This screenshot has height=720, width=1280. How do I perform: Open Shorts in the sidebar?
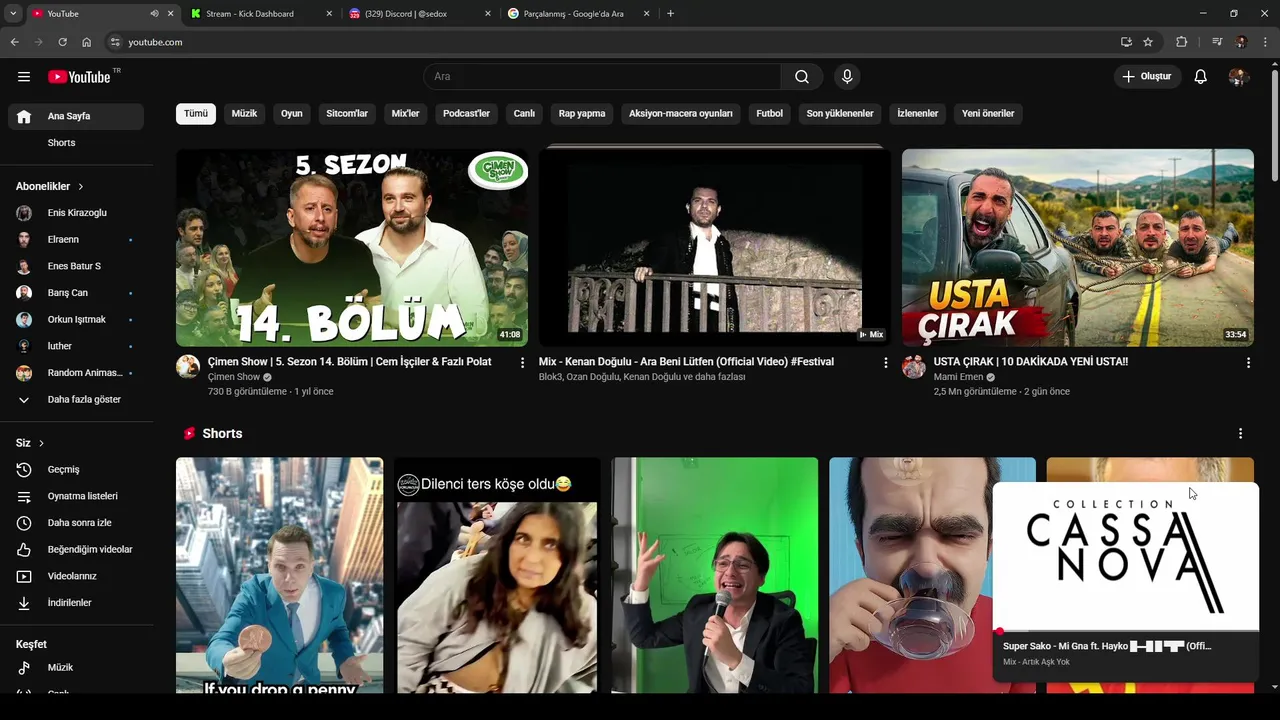click(76, 143)
